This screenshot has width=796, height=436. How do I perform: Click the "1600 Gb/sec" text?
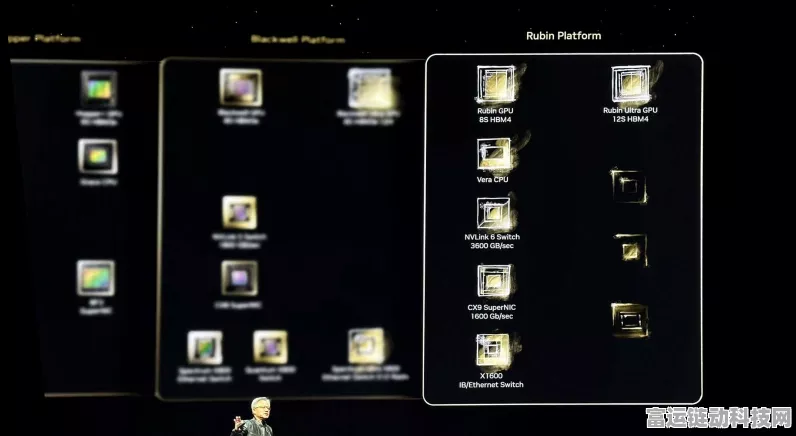(491, 316)
